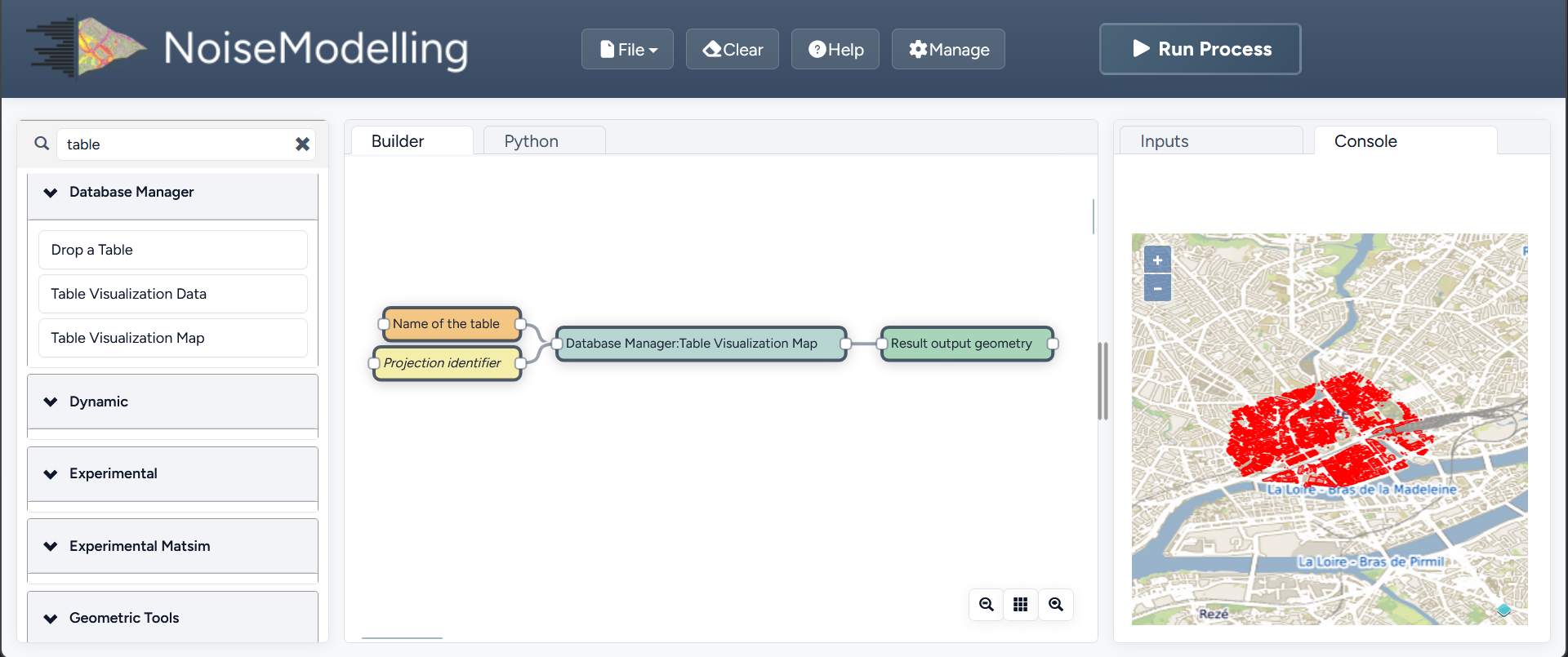Image resolution: width=1568 pixels, height=657 pixels.
Task: Click the builder canvas vertical scrollbar
Action: point(1093,216)
